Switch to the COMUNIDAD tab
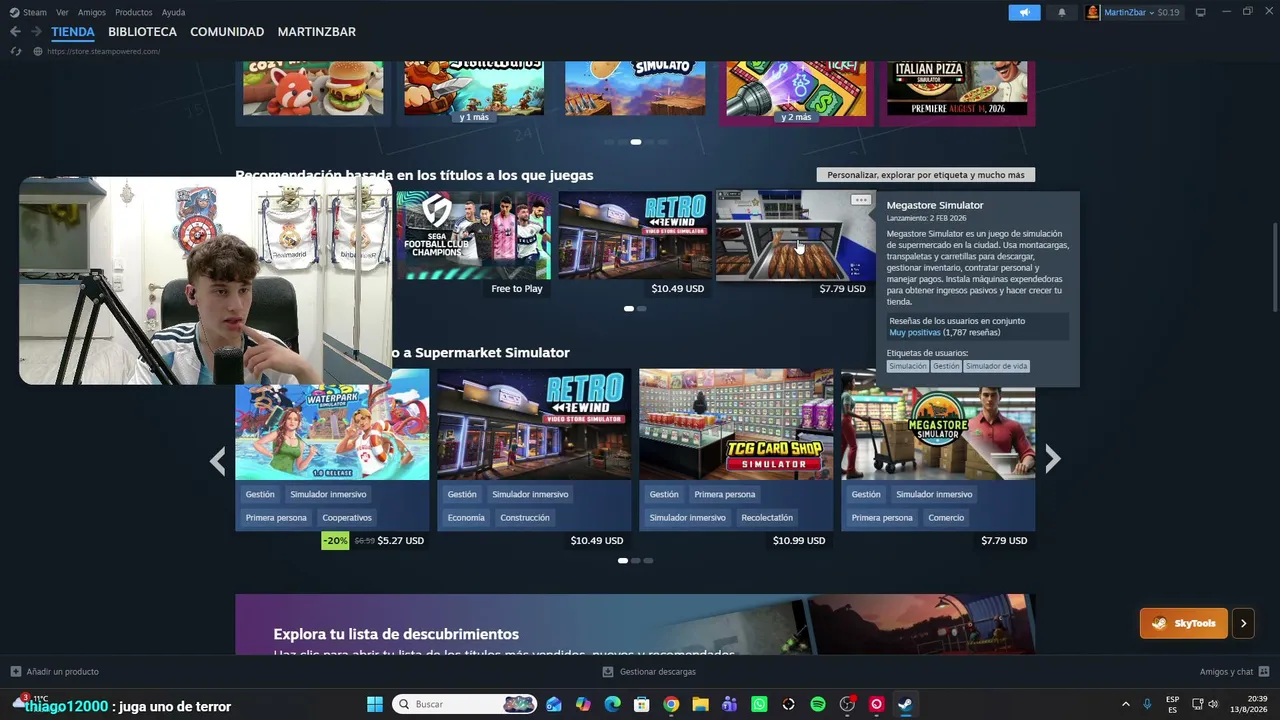The image size is (1280, 720). click(227, 32)
